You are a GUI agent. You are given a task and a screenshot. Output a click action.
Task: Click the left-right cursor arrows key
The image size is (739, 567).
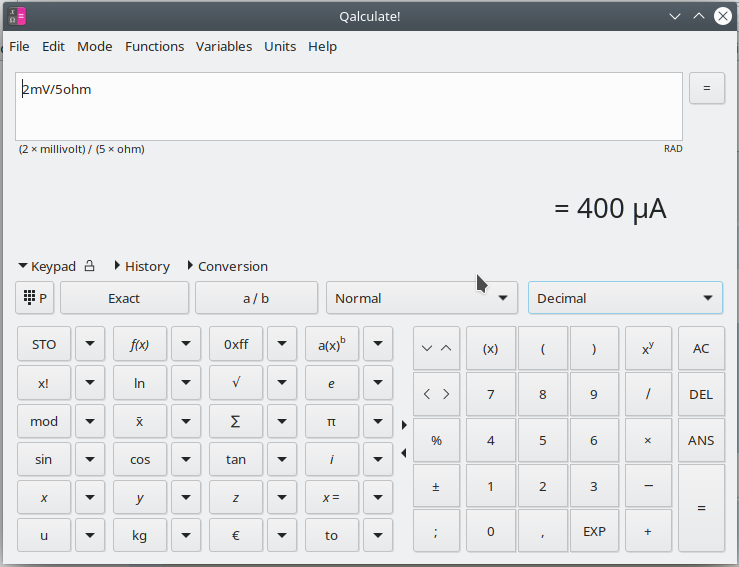436,394
